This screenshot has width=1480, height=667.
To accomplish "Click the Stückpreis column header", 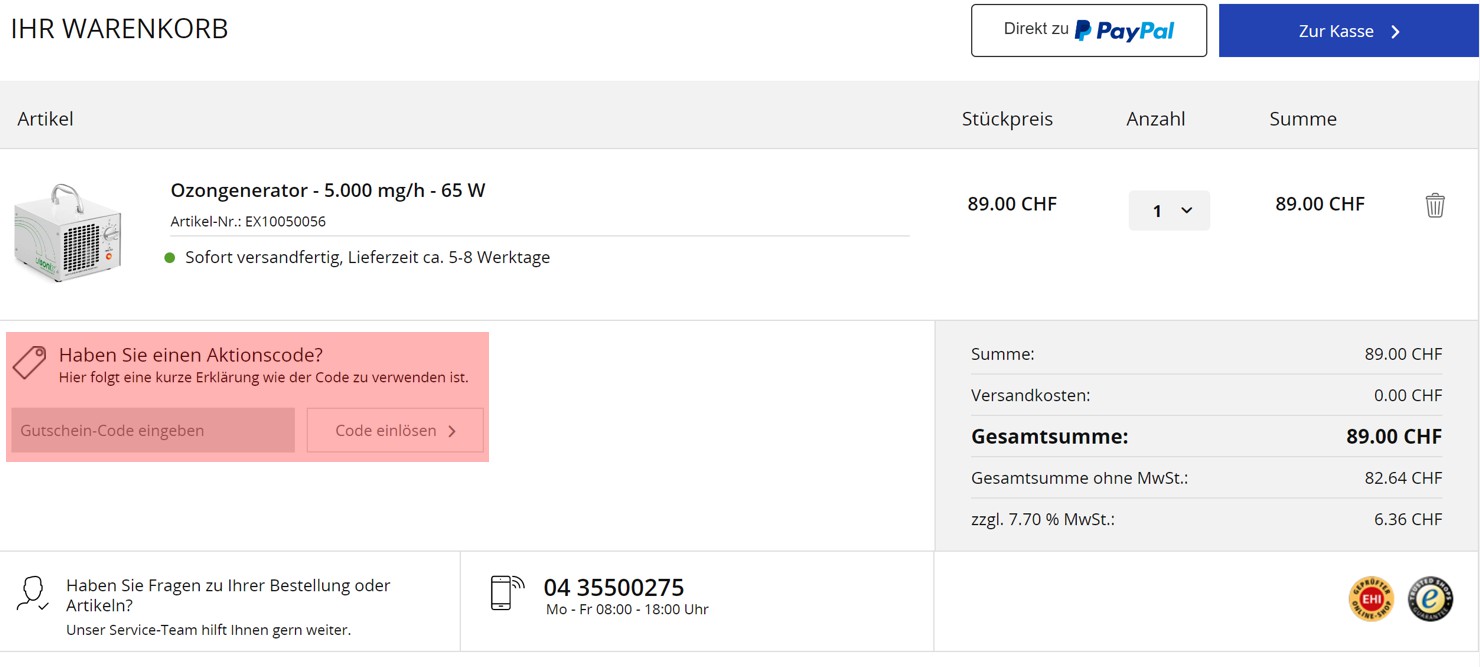I will [x=1007, y=119].
